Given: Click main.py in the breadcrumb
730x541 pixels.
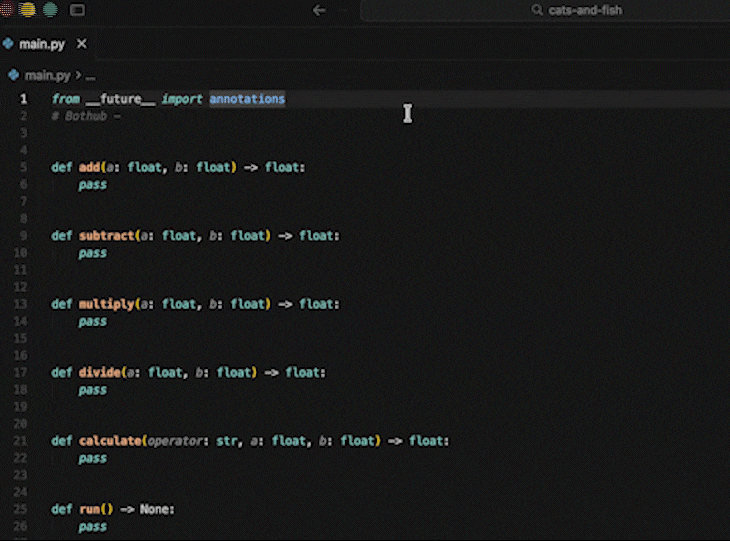Looking at the screenshot, I should [47, 75].
